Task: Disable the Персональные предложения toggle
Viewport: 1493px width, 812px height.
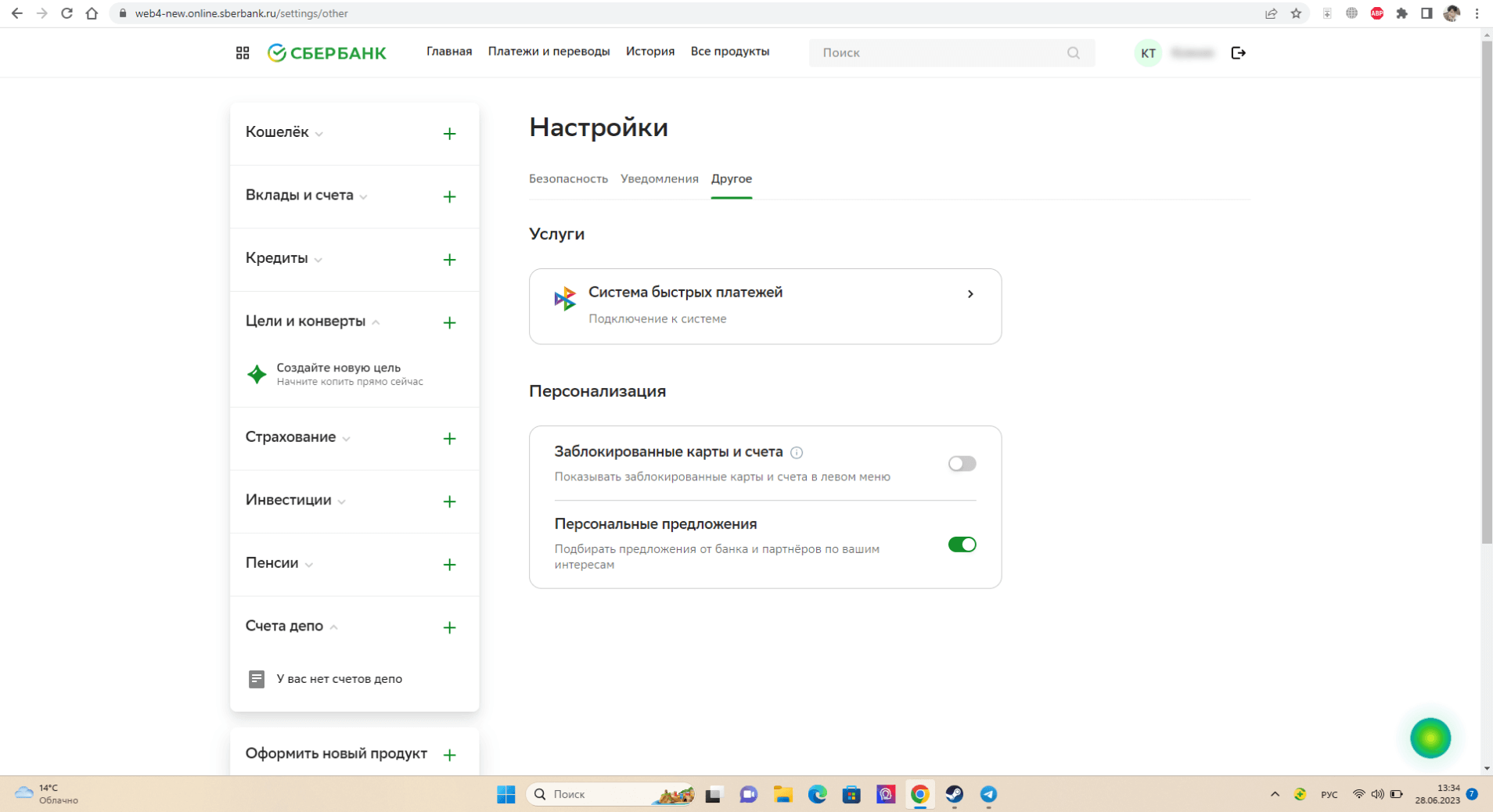Action: (962, 544)
